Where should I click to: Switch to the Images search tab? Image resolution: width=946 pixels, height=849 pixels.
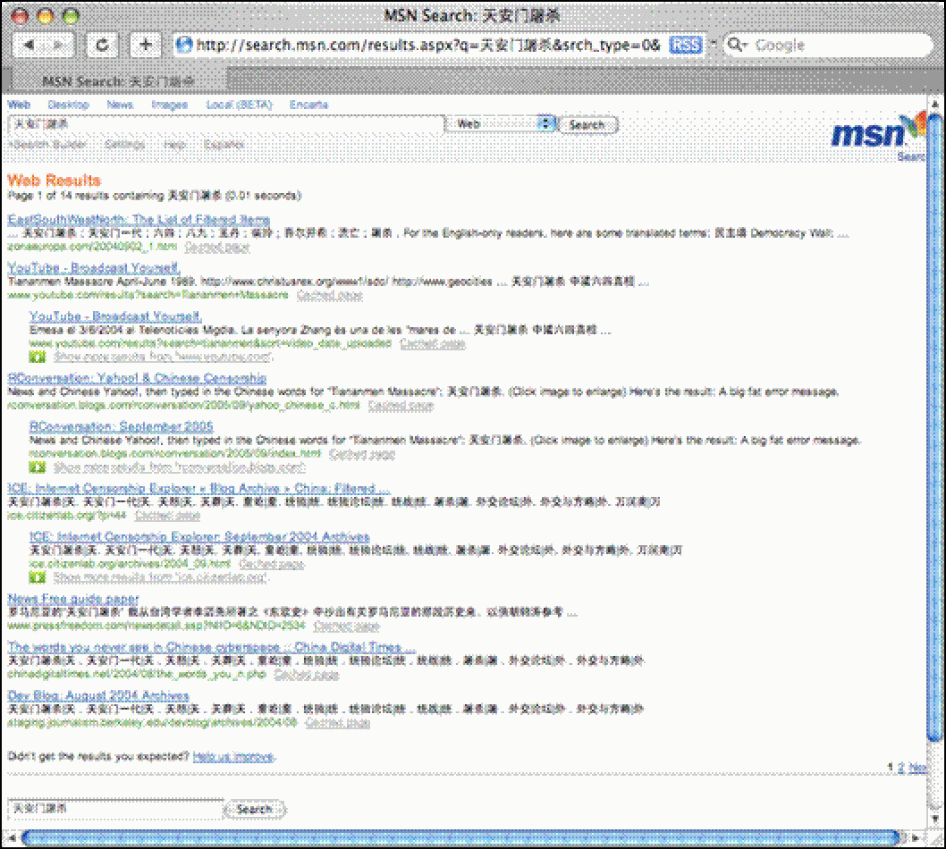[x=169, y=104]
